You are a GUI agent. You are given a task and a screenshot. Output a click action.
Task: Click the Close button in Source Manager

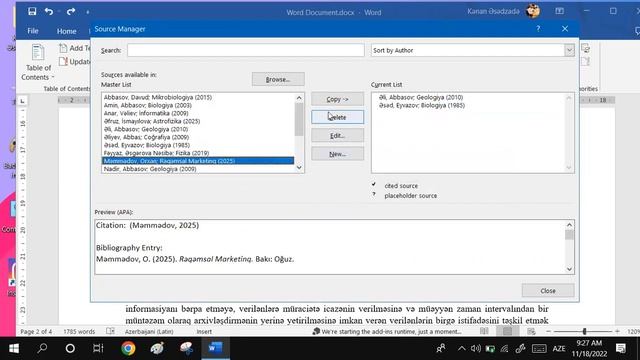(x=548, y=291)
